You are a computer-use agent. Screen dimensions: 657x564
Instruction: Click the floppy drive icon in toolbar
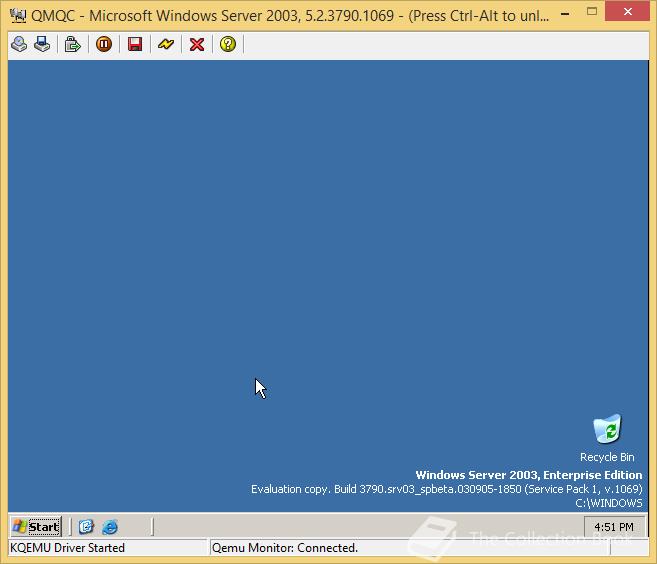pos(42,44)
